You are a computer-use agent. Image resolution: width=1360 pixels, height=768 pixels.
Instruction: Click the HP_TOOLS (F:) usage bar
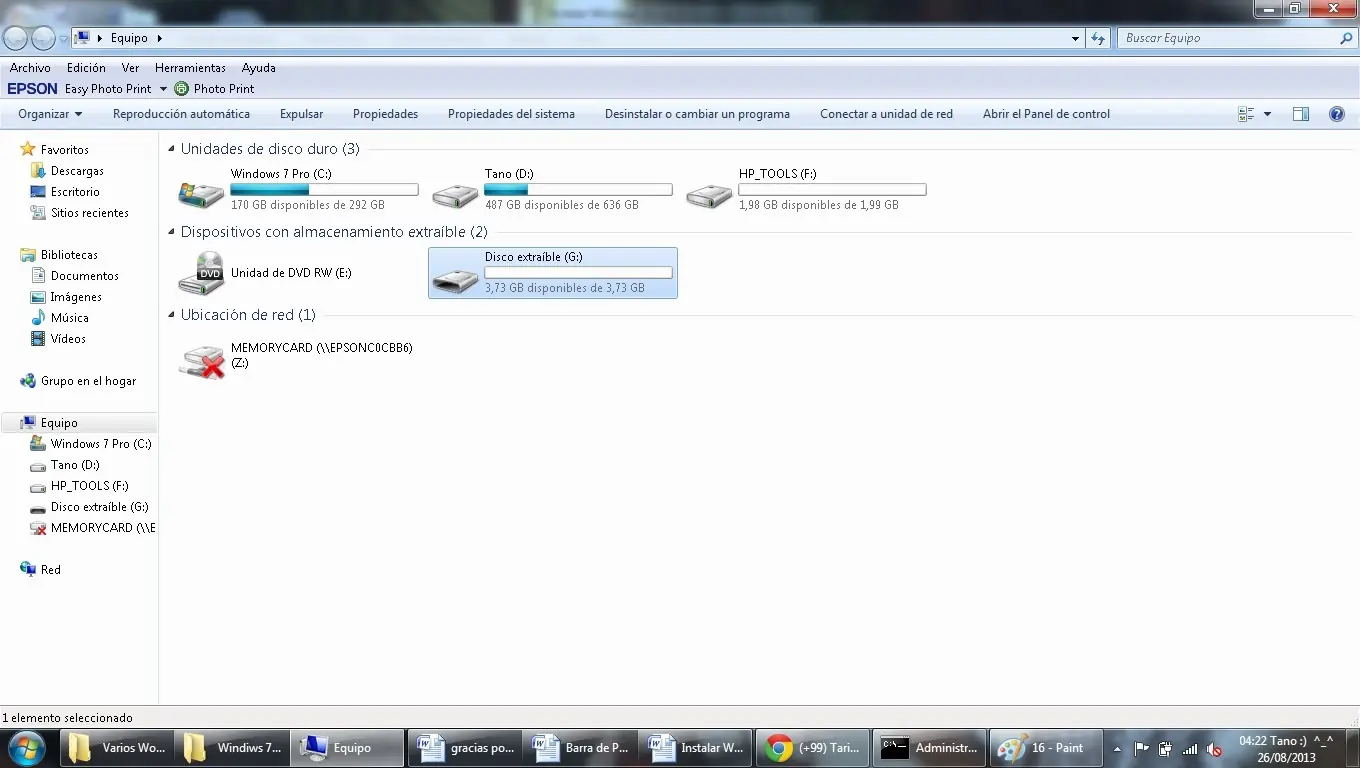[x=832, y=189]
